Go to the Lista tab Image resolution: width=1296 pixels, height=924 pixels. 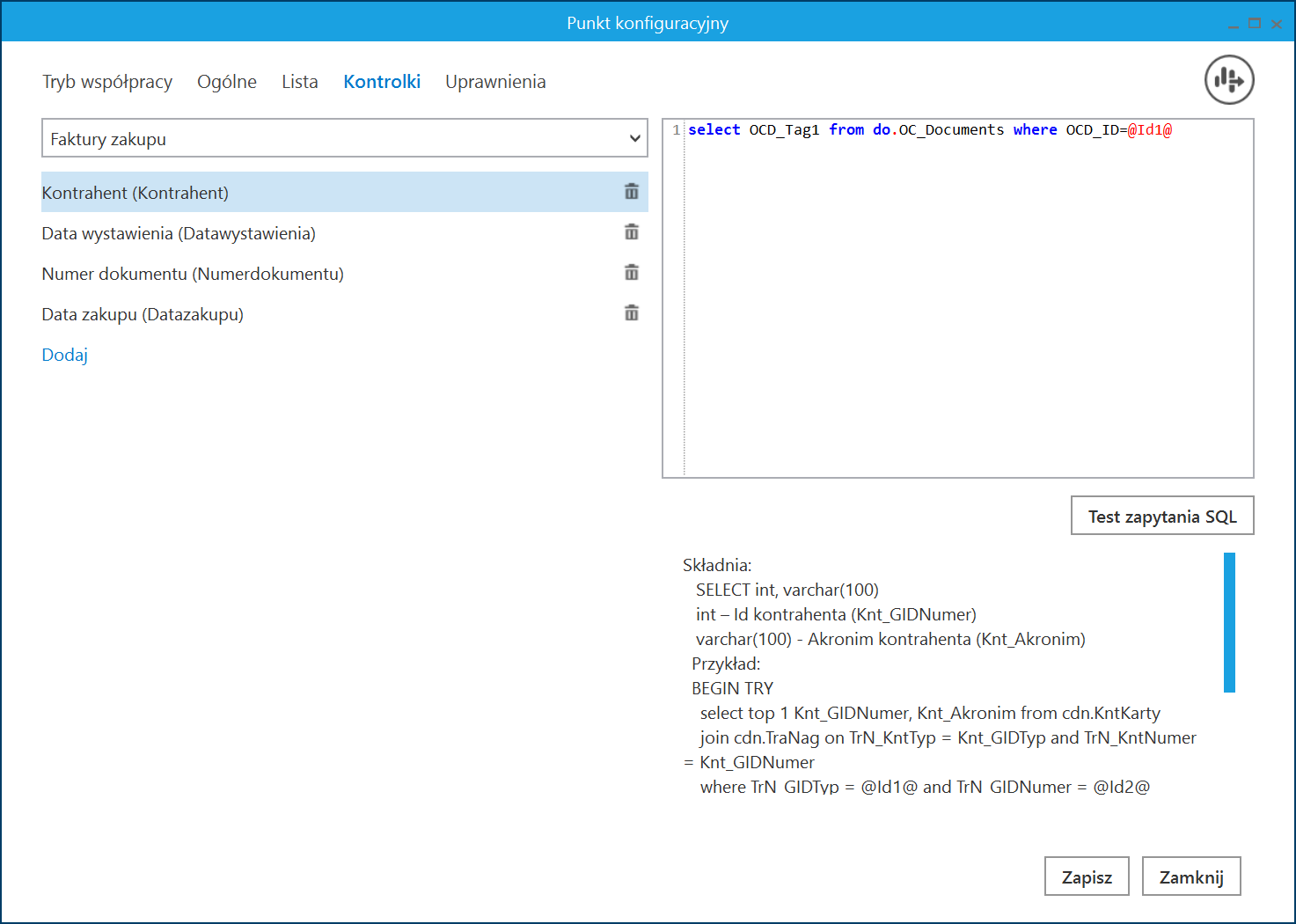click(300, 82)
